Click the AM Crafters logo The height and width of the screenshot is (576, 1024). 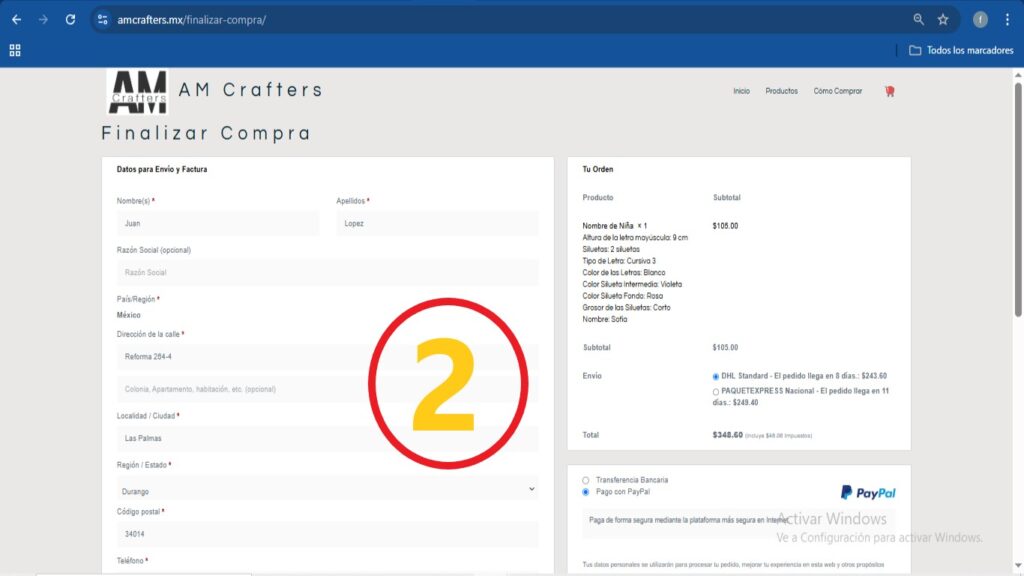pos(138,92)
